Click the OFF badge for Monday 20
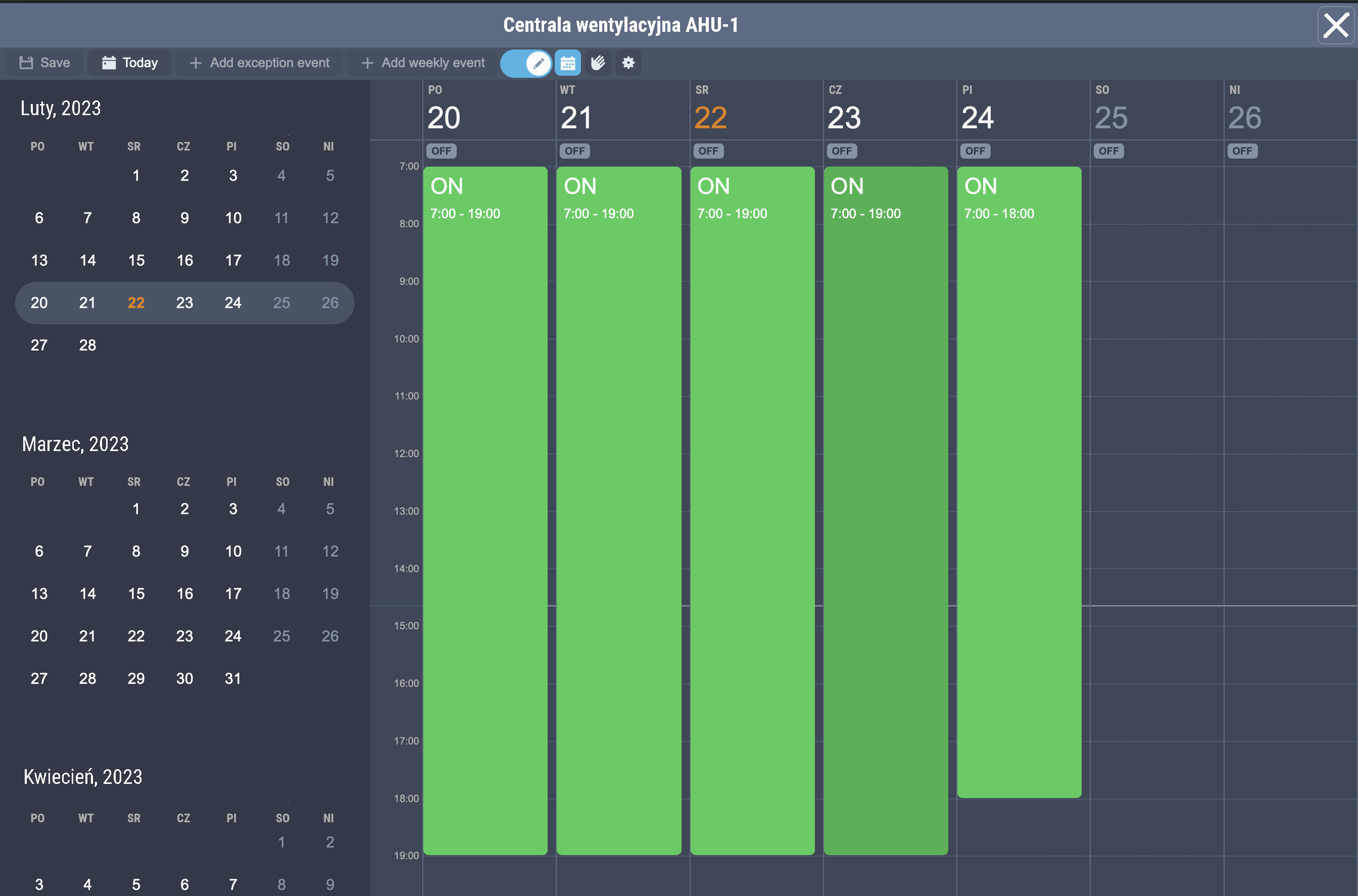 441,151
